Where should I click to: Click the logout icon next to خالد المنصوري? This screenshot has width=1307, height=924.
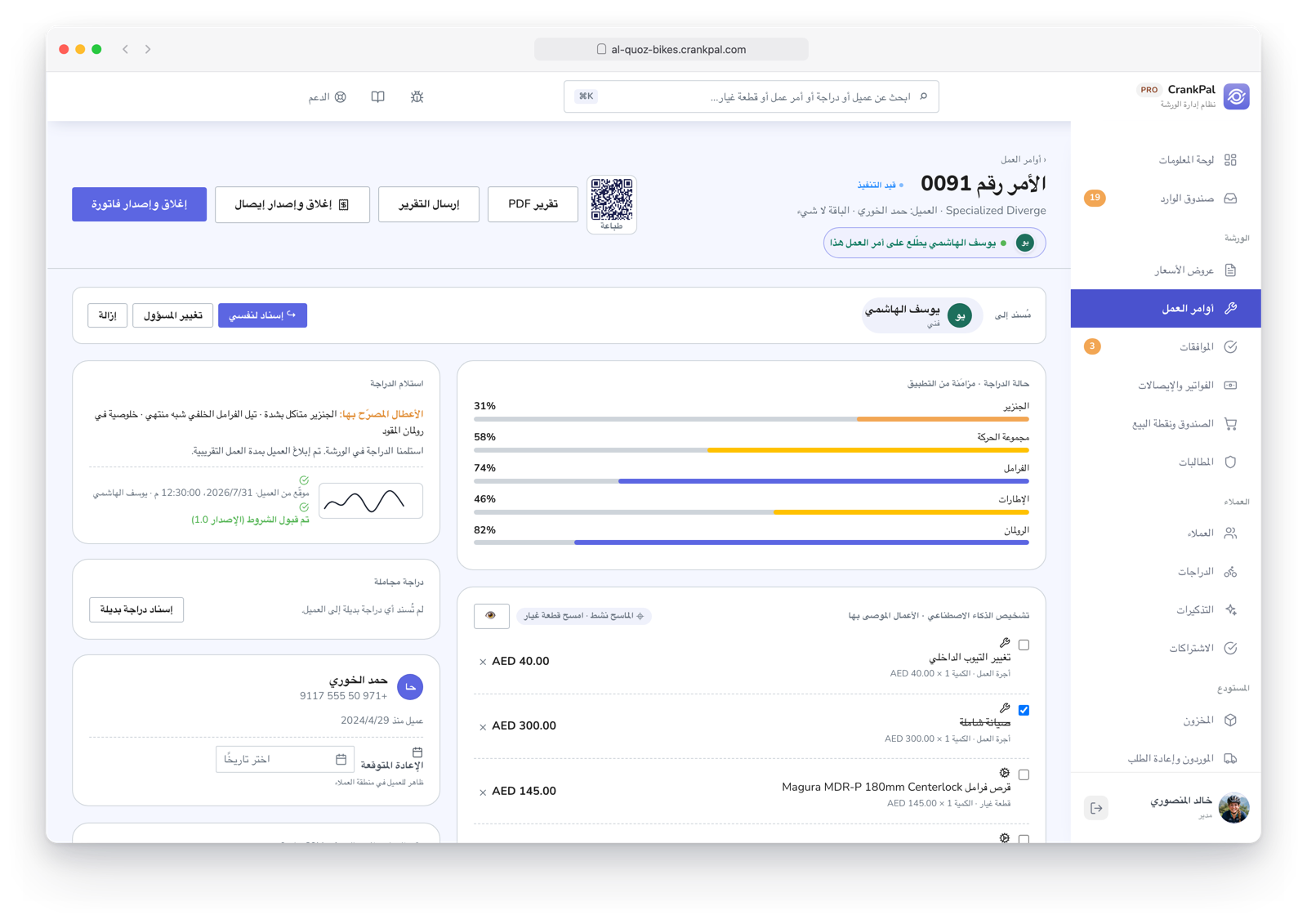(x=1096, y=808)
